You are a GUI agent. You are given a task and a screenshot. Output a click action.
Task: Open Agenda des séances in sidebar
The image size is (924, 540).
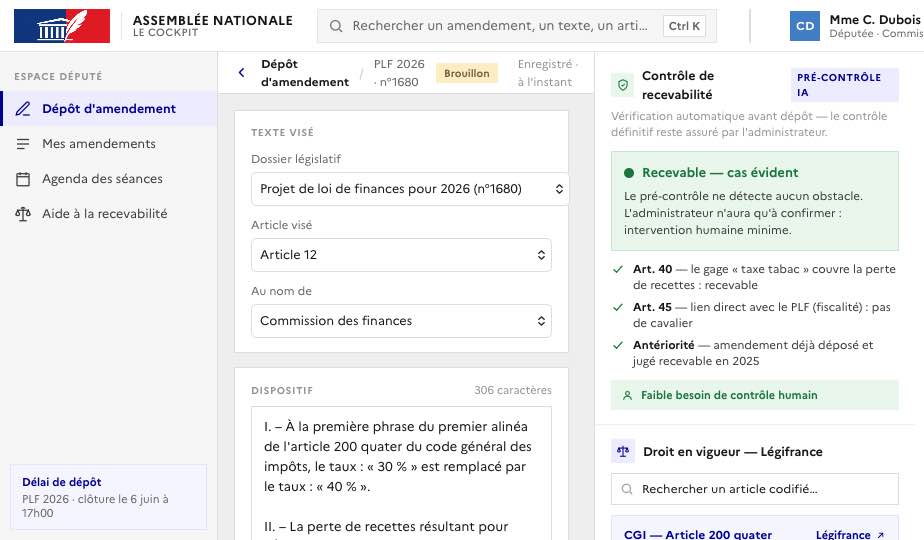109,179
